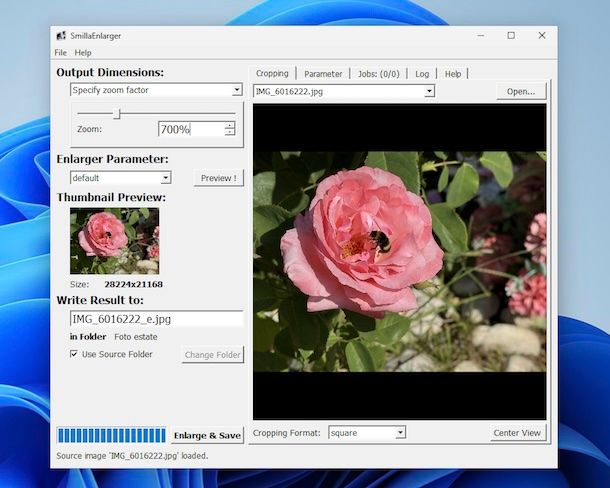Open the File menu

pos(60,53)
